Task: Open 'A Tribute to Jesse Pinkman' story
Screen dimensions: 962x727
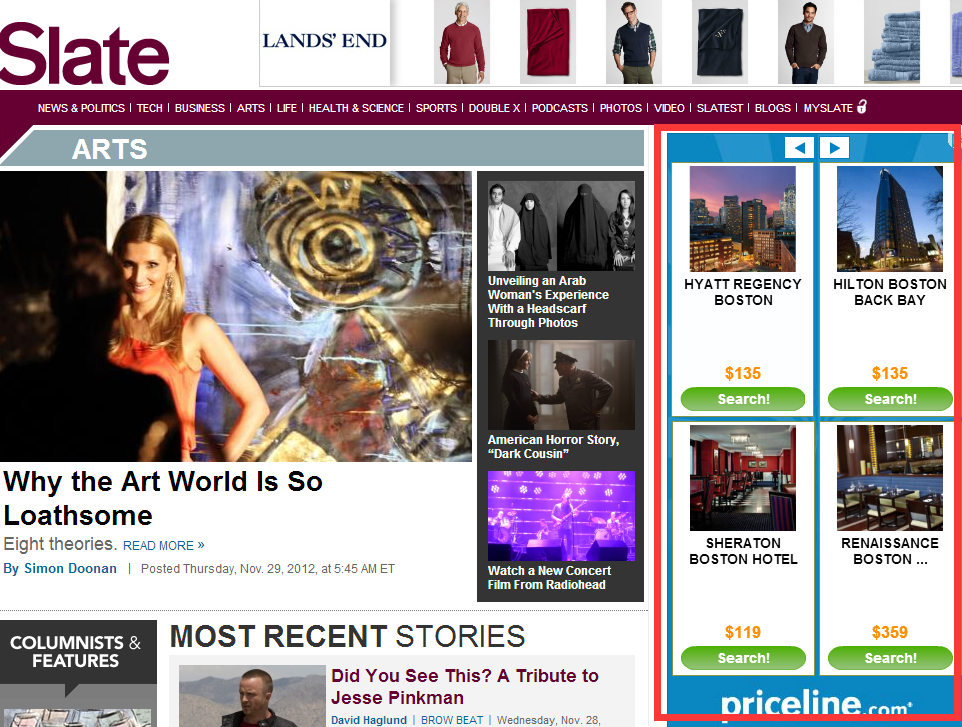Action: [x=465, y=687]
